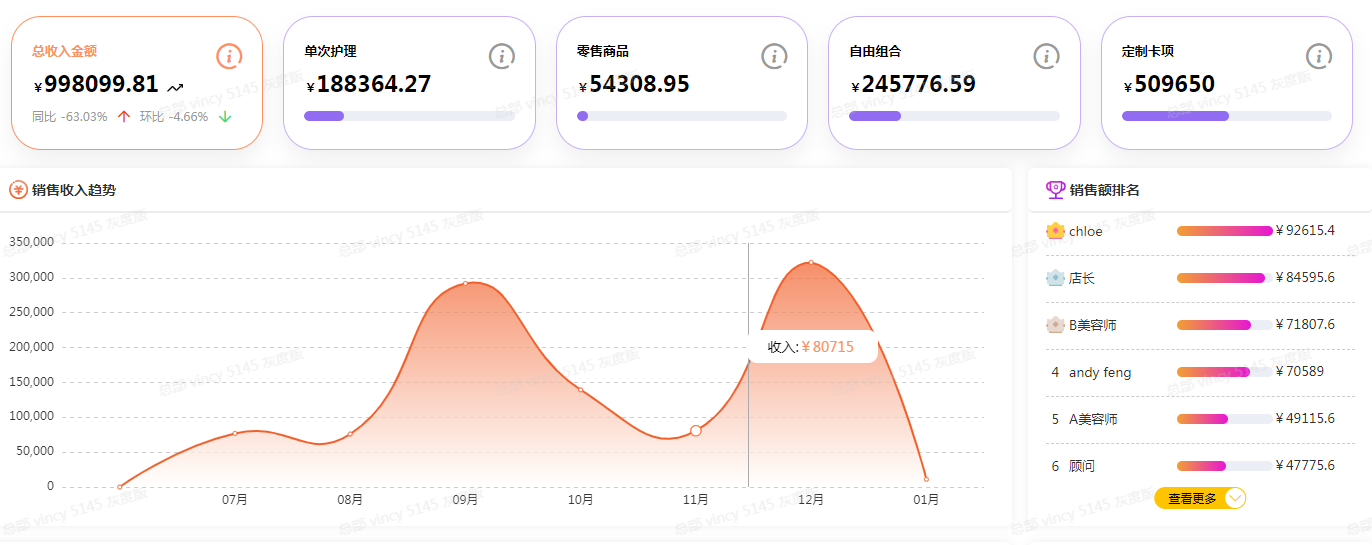
Task: Click the info icon on 自由组合 card
Action: tap(1046, 56)
